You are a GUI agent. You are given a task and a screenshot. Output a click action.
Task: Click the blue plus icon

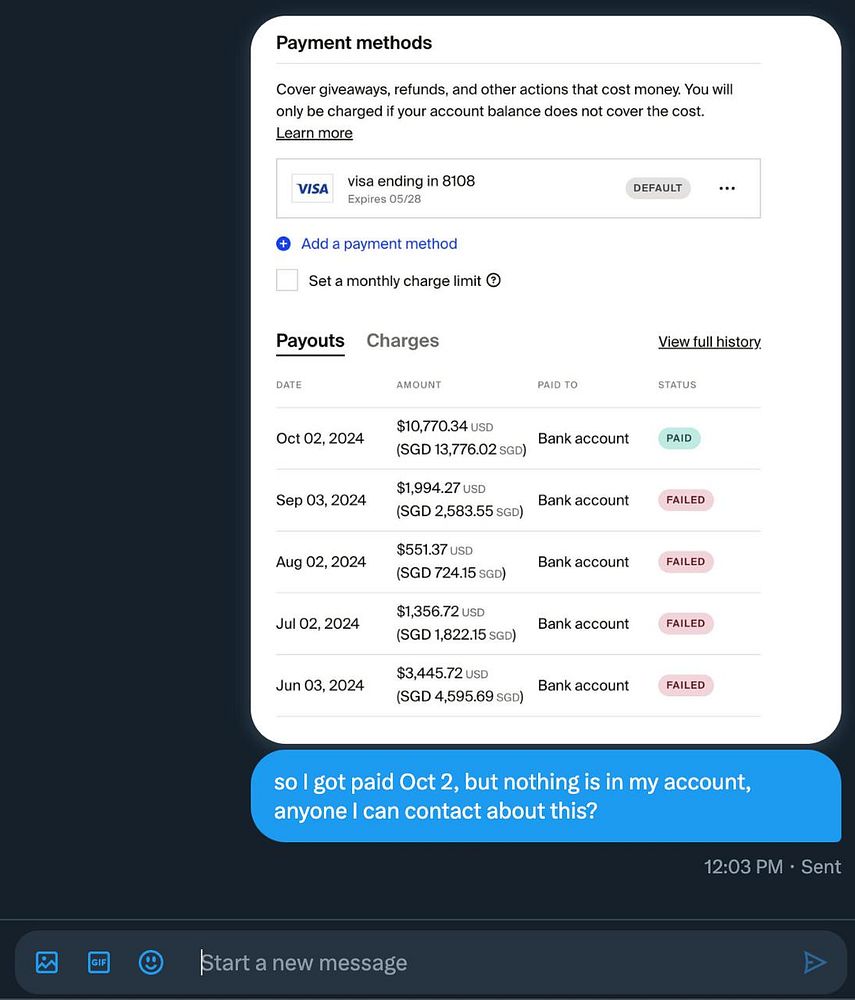coord(284,244)
